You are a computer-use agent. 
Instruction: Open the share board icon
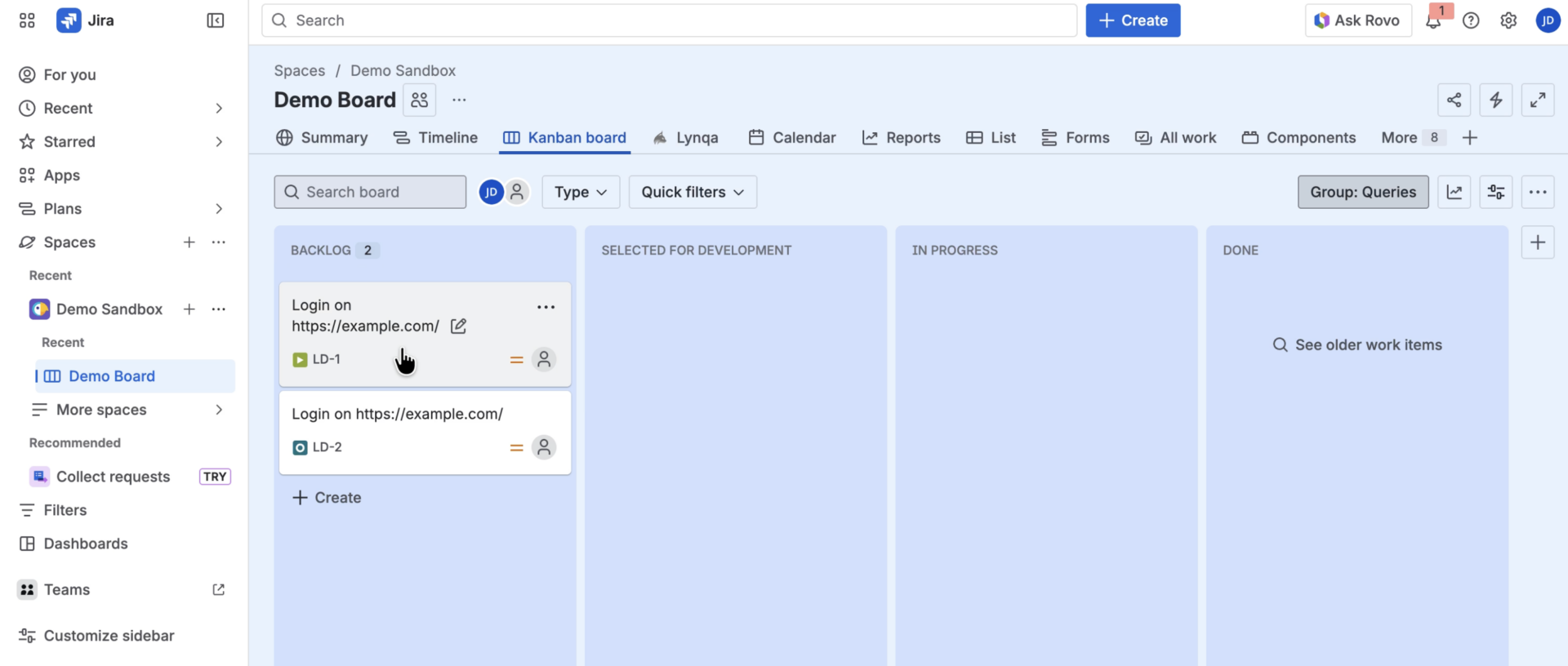(x=1454, y=100)
